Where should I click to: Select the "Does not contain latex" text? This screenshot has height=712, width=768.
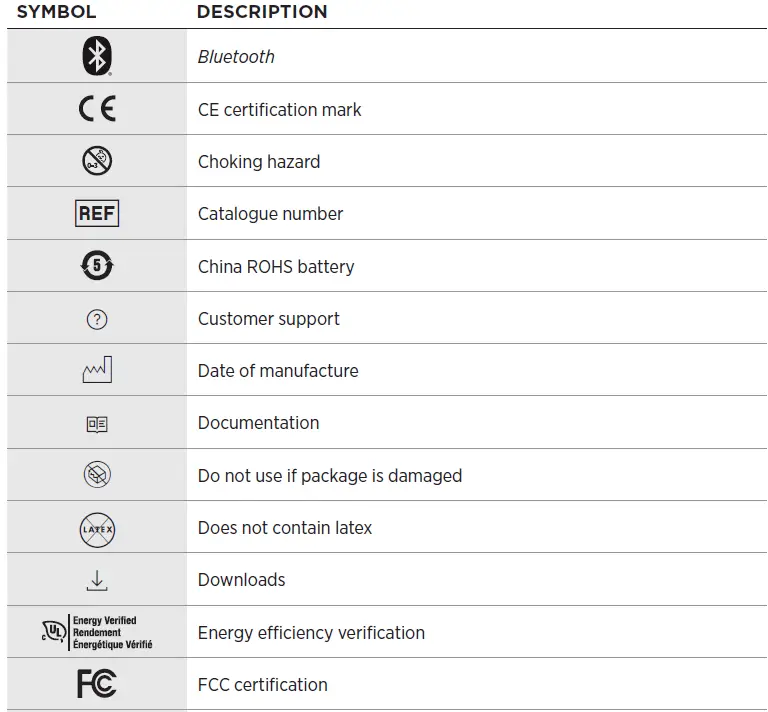tap(285, 528)
